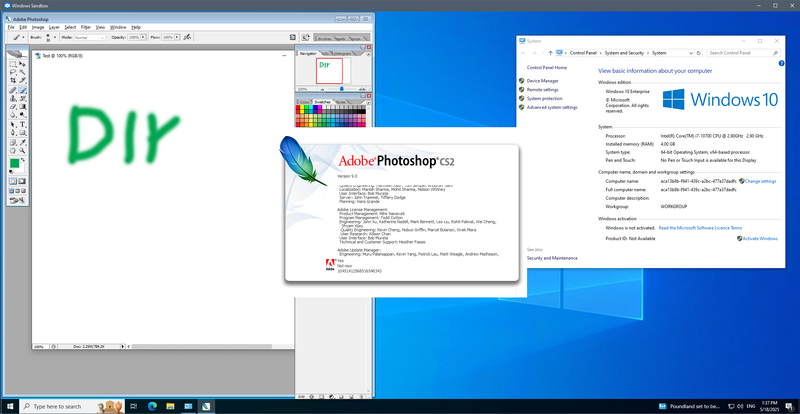Switch to the Styles tab

(x=341, y=102)
